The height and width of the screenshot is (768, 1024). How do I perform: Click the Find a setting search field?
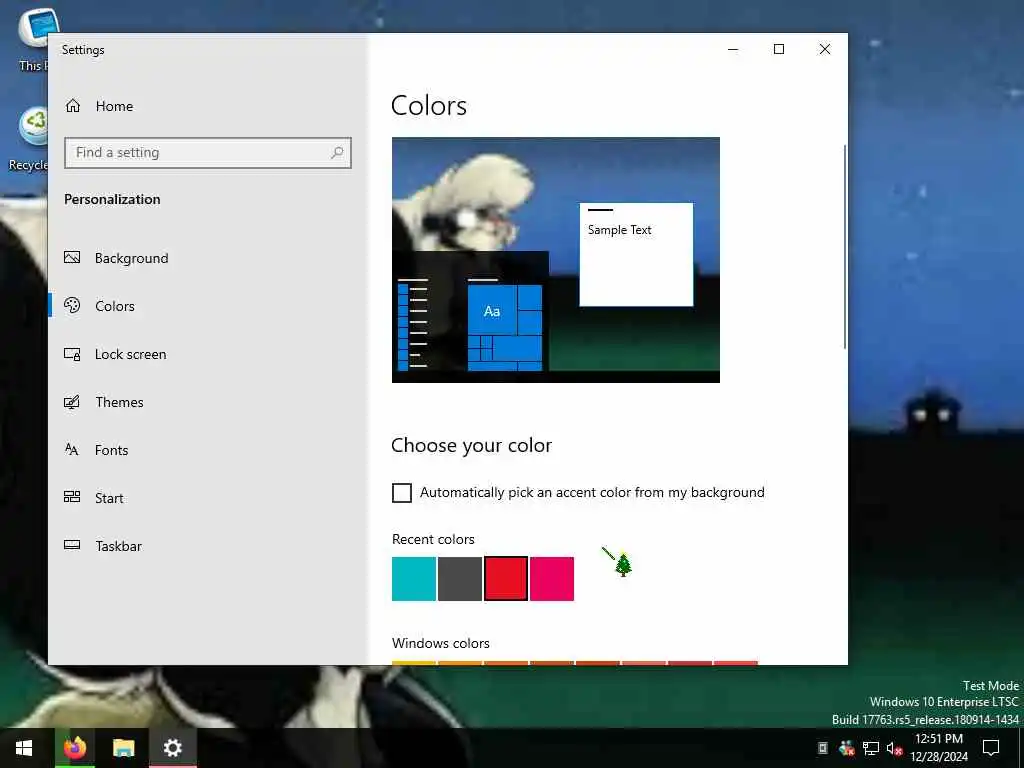[208, 153]
